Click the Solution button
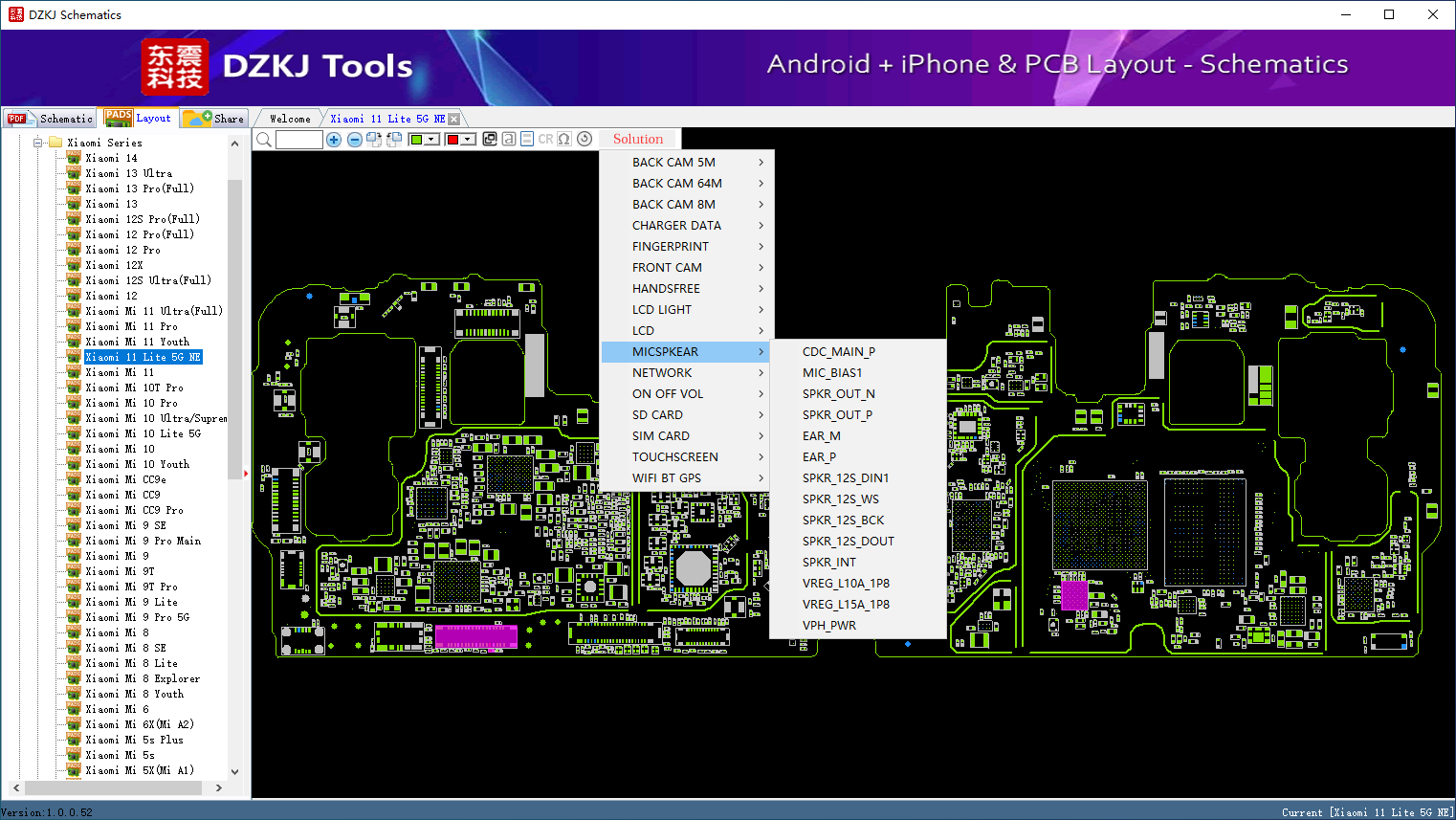Screen dimensions: 1456x820 coord(638,139)
